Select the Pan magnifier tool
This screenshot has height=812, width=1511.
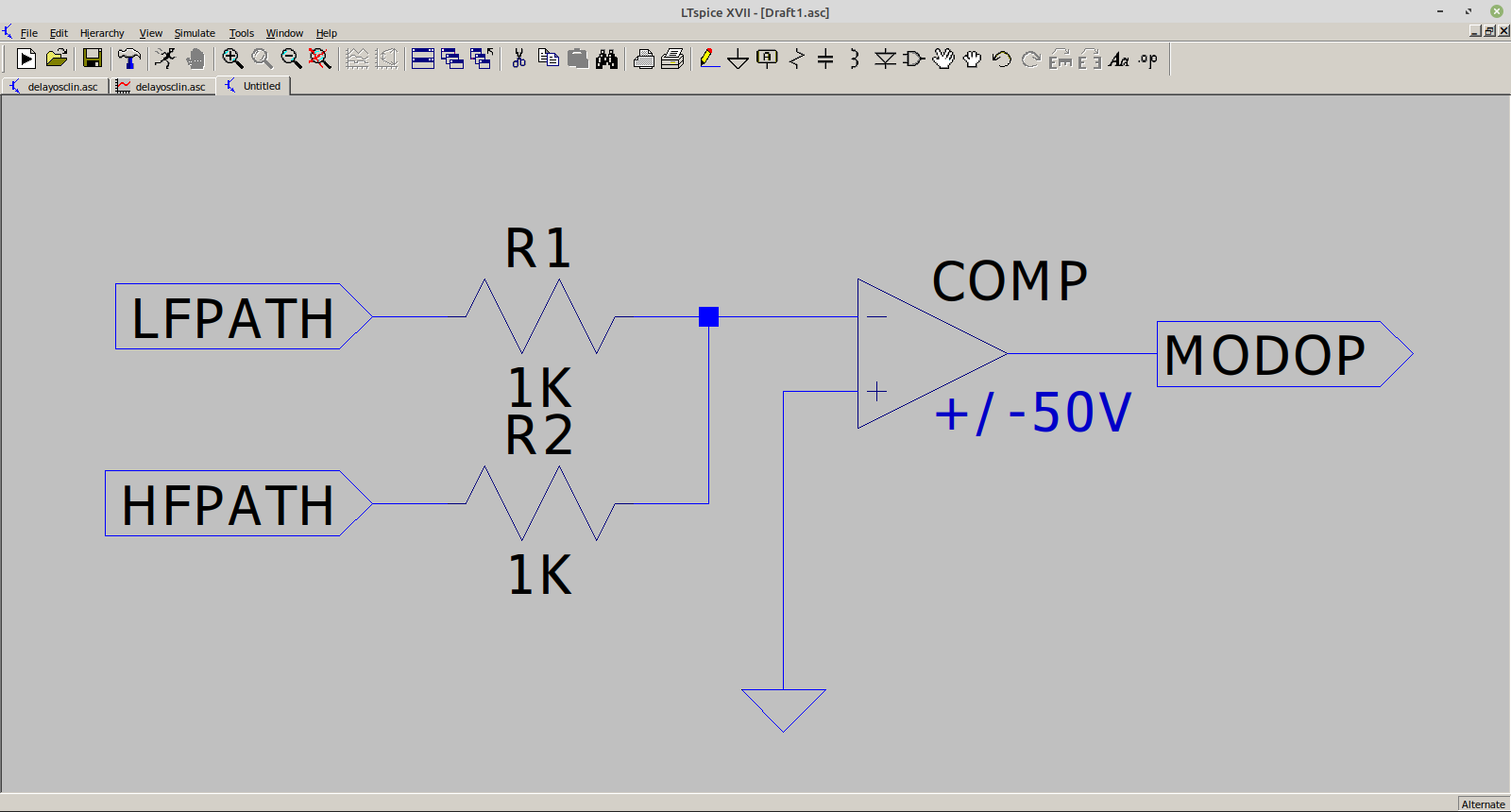(x=262, y=59)
